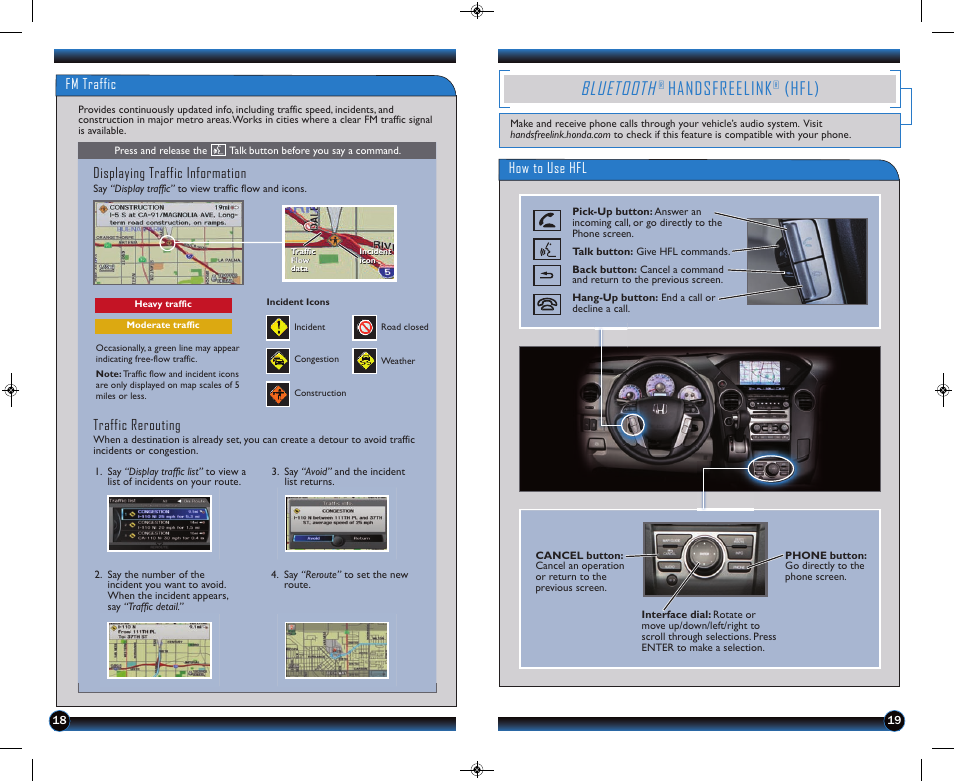
Task: Click the 'Interface dial:' label
Action: pyautogui.click(x=676, y=614)
